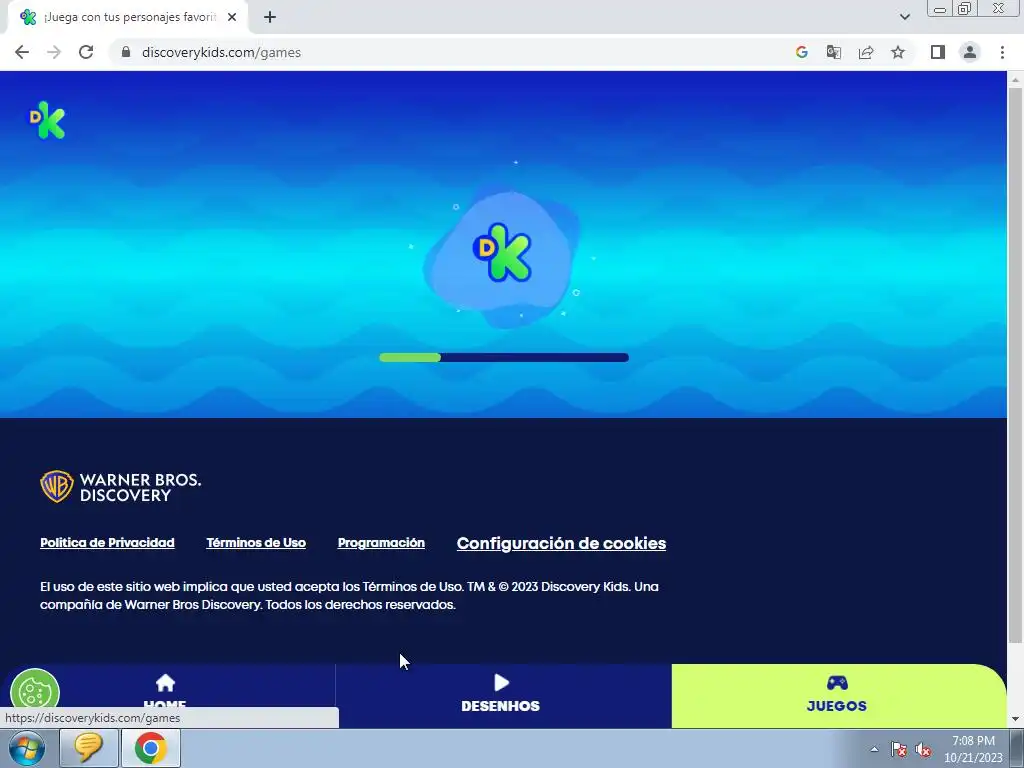Image resolution: width=1024 pixels, height=768 pixels.
Task: Click the browser forward arrow
Action: [54, 52]
